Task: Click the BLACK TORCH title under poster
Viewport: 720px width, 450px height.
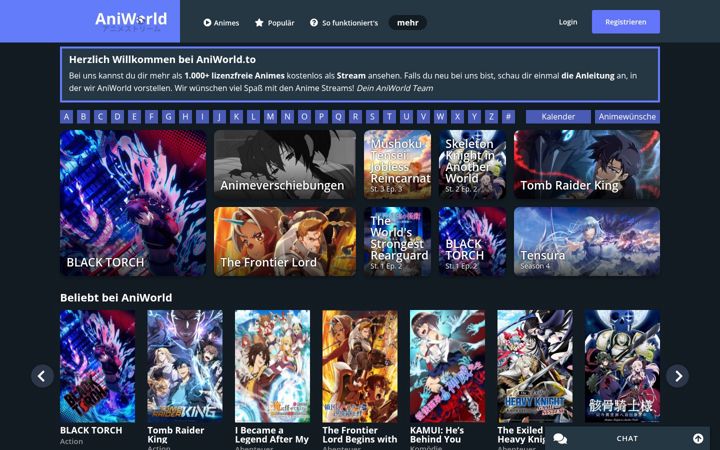Action: (x=91, y=430)
